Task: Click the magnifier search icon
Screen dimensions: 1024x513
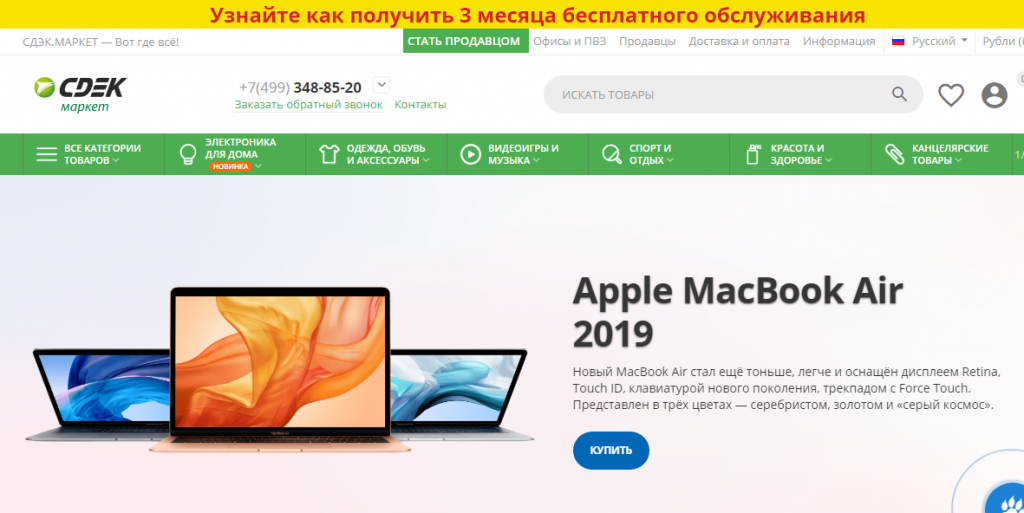Action: pyautogui.click(x=899, y=95)
